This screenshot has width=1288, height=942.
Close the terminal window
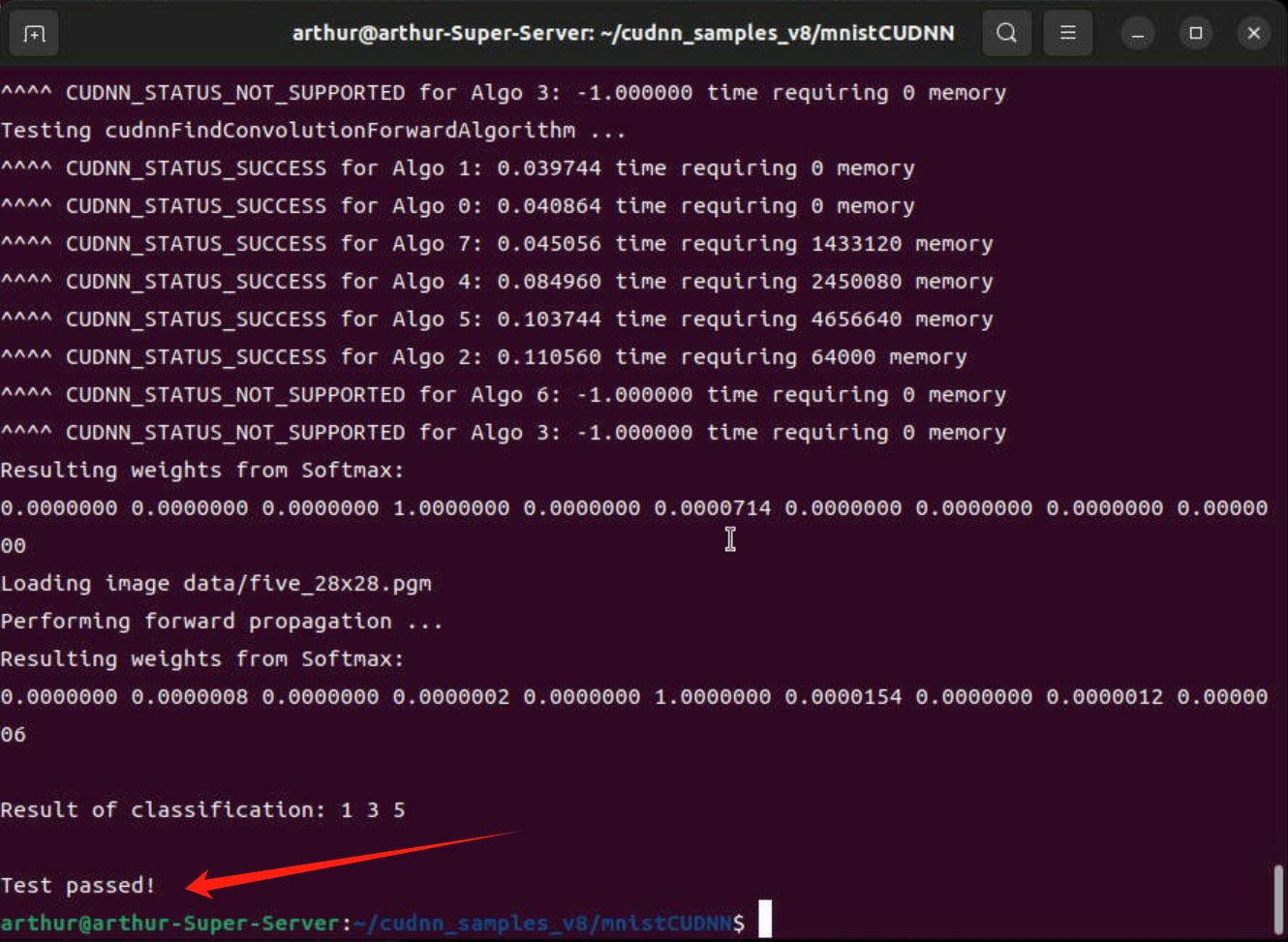coord(1254,34)
